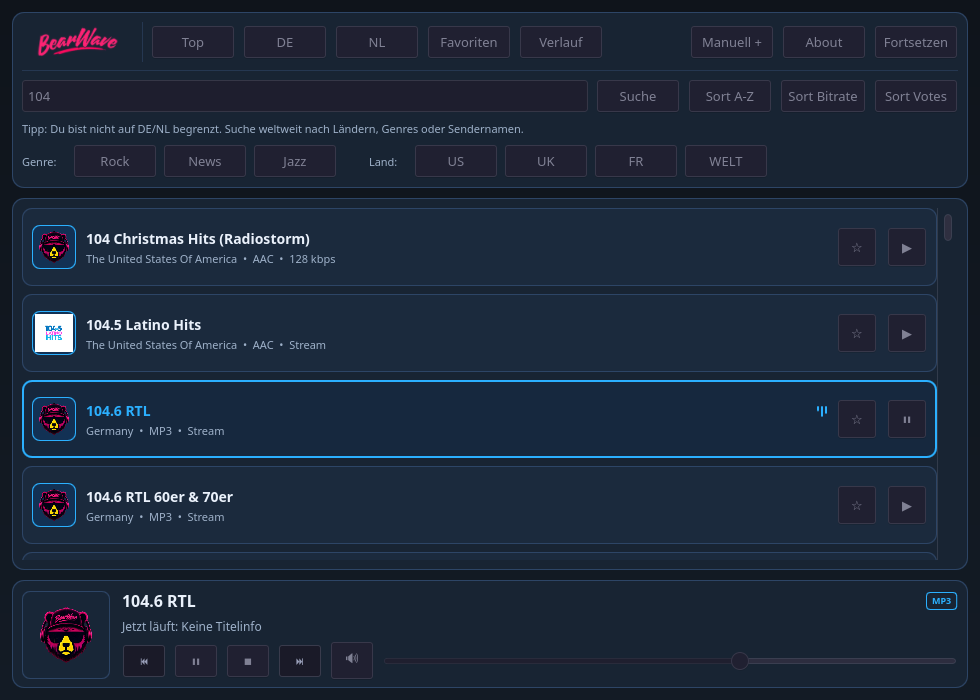Focus the search field containing 104
Screen dimensions: 980x700
click(304, 96)
